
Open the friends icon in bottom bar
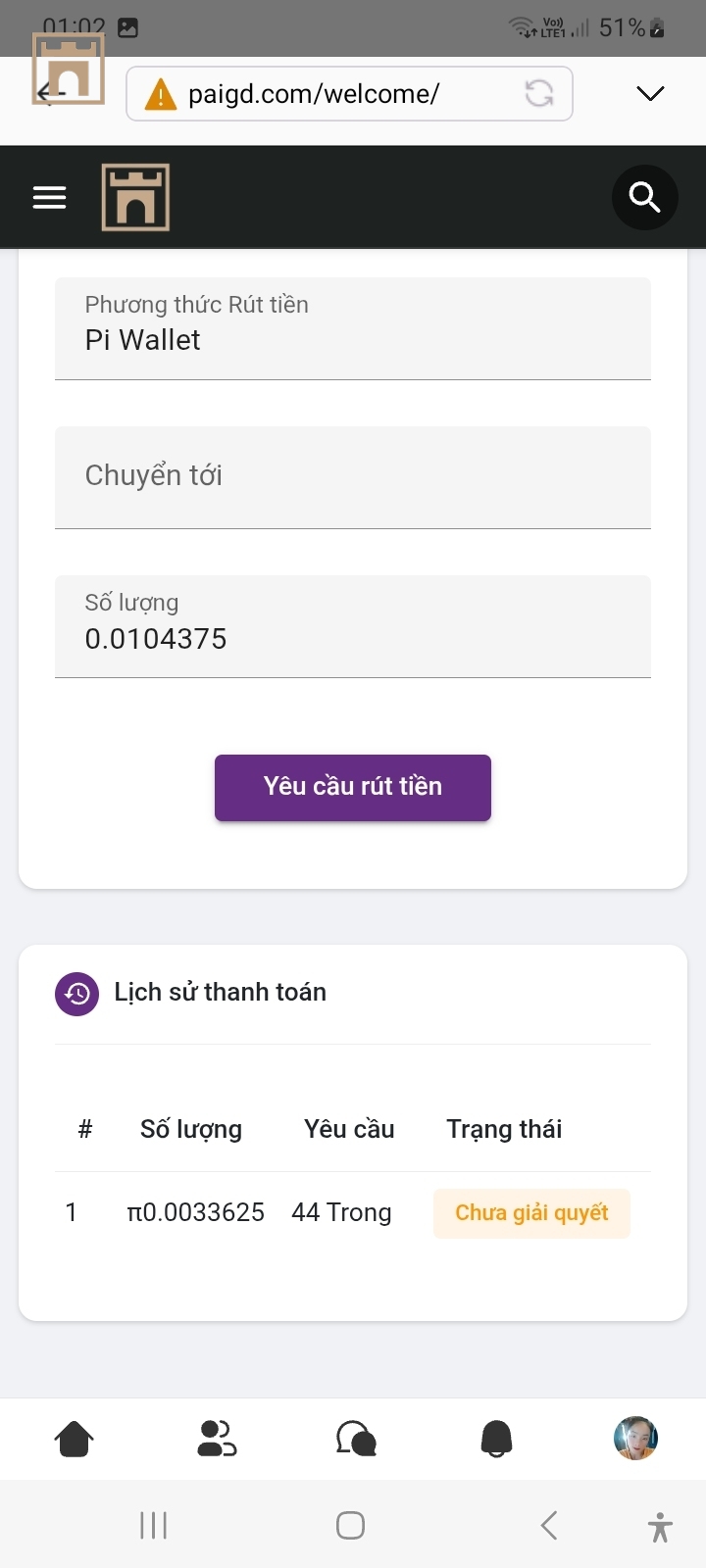coord(216,1439)
